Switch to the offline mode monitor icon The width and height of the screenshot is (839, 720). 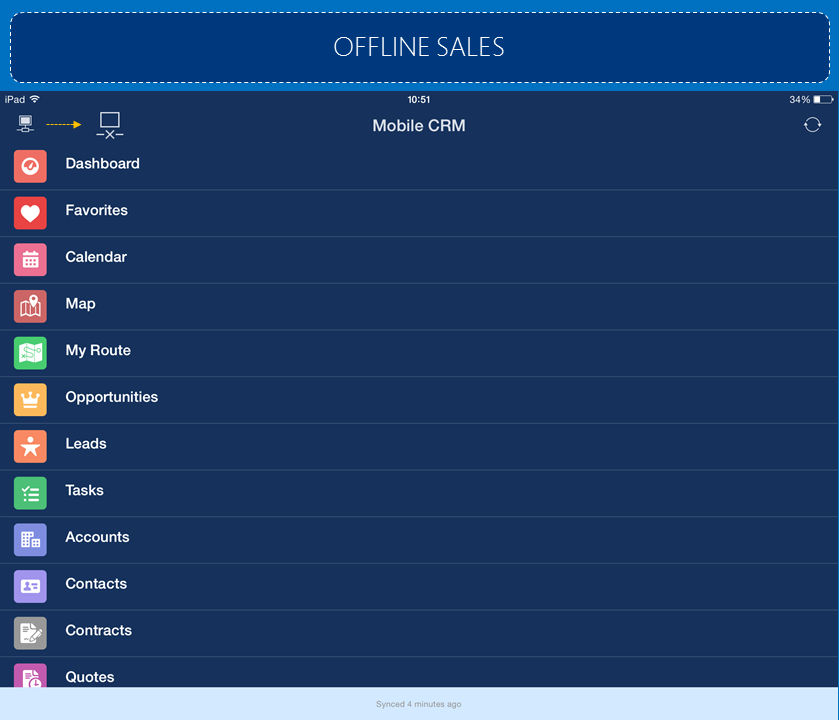click(x=109, y=125)
